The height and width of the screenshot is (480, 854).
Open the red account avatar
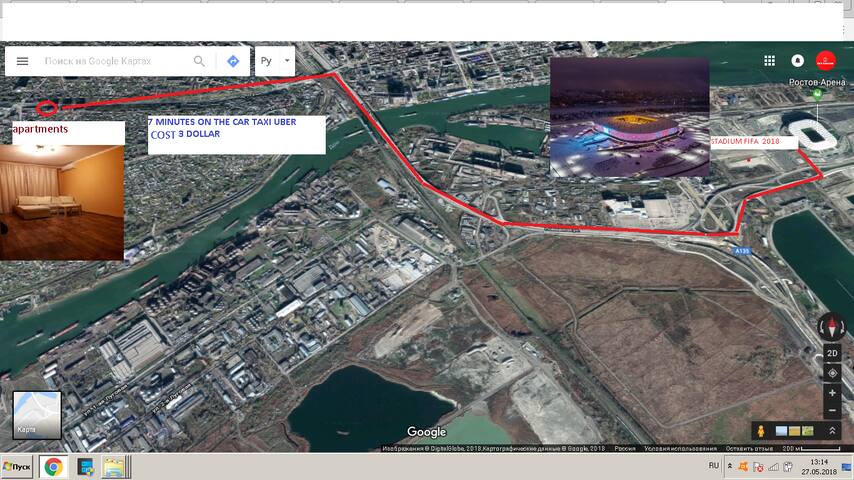tap(826, 60)
